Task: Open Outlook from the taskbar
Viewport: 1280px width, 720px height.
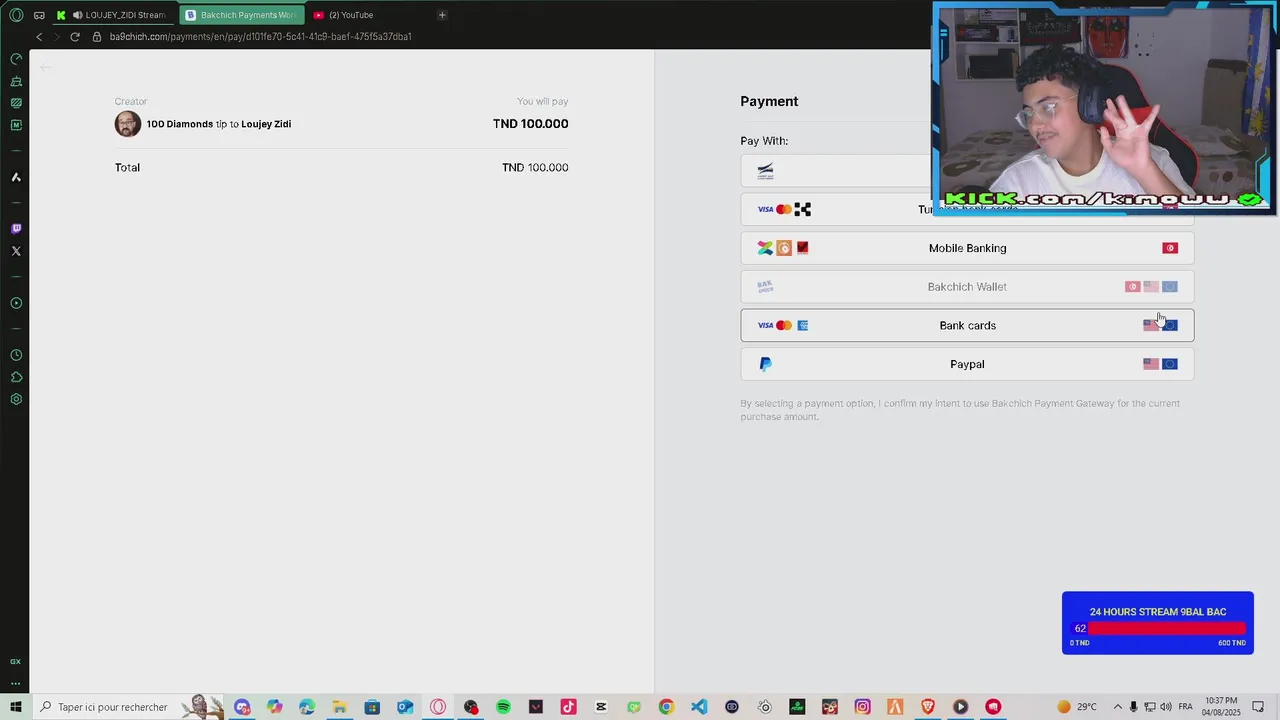Action: tap(405, 707)
